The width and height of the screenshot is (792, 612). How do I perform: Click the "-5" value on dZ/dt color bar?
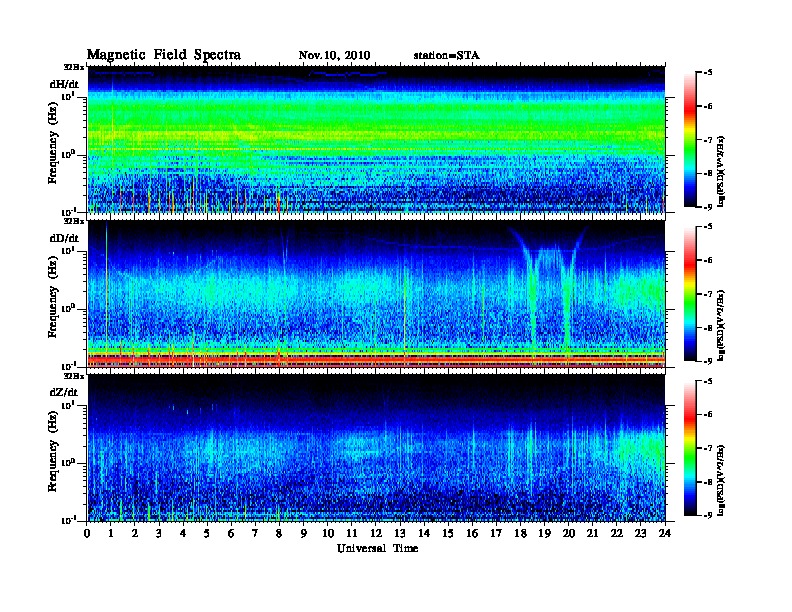pos(708,381)
